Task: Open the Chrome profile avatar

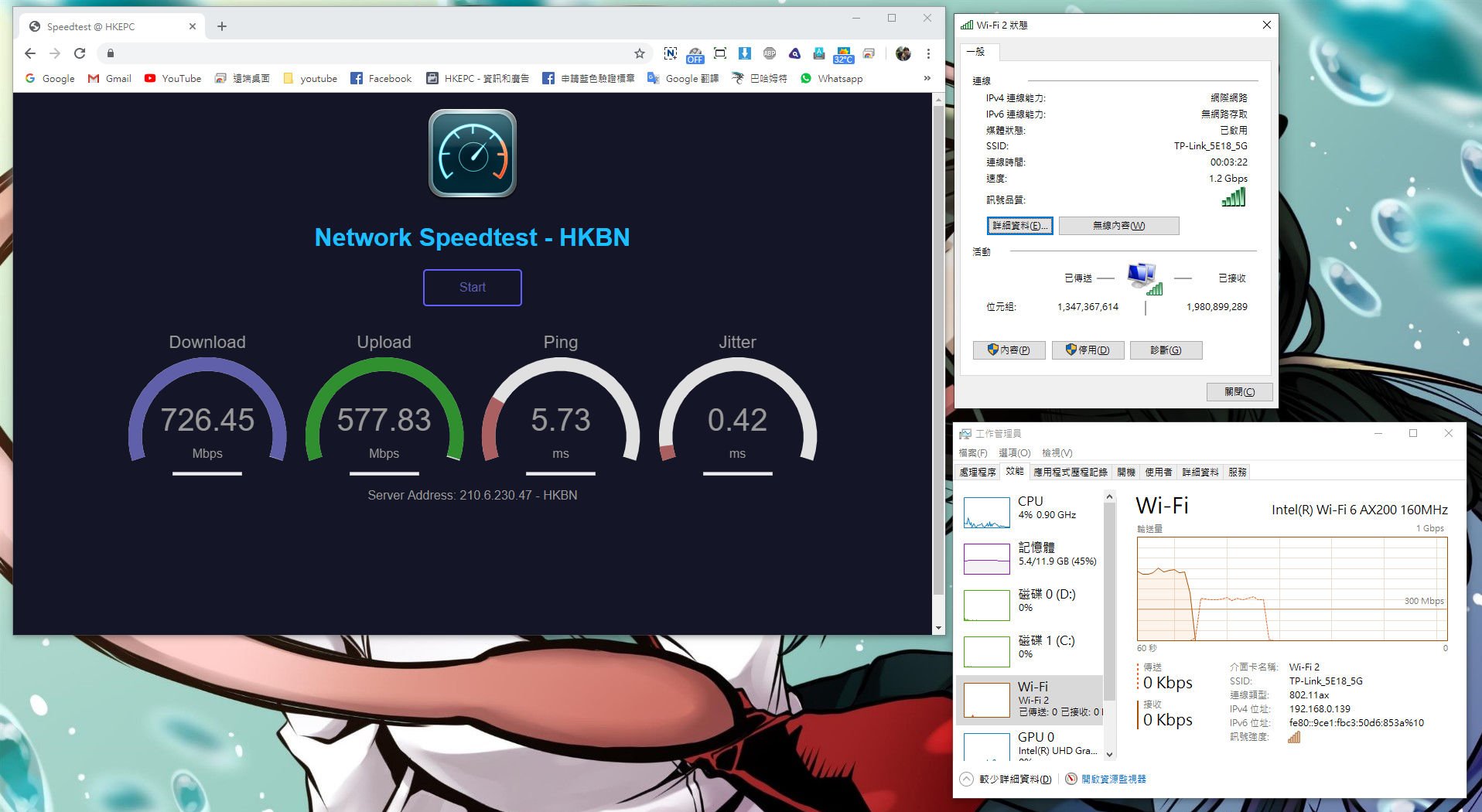Action: (x=903, y=53)
